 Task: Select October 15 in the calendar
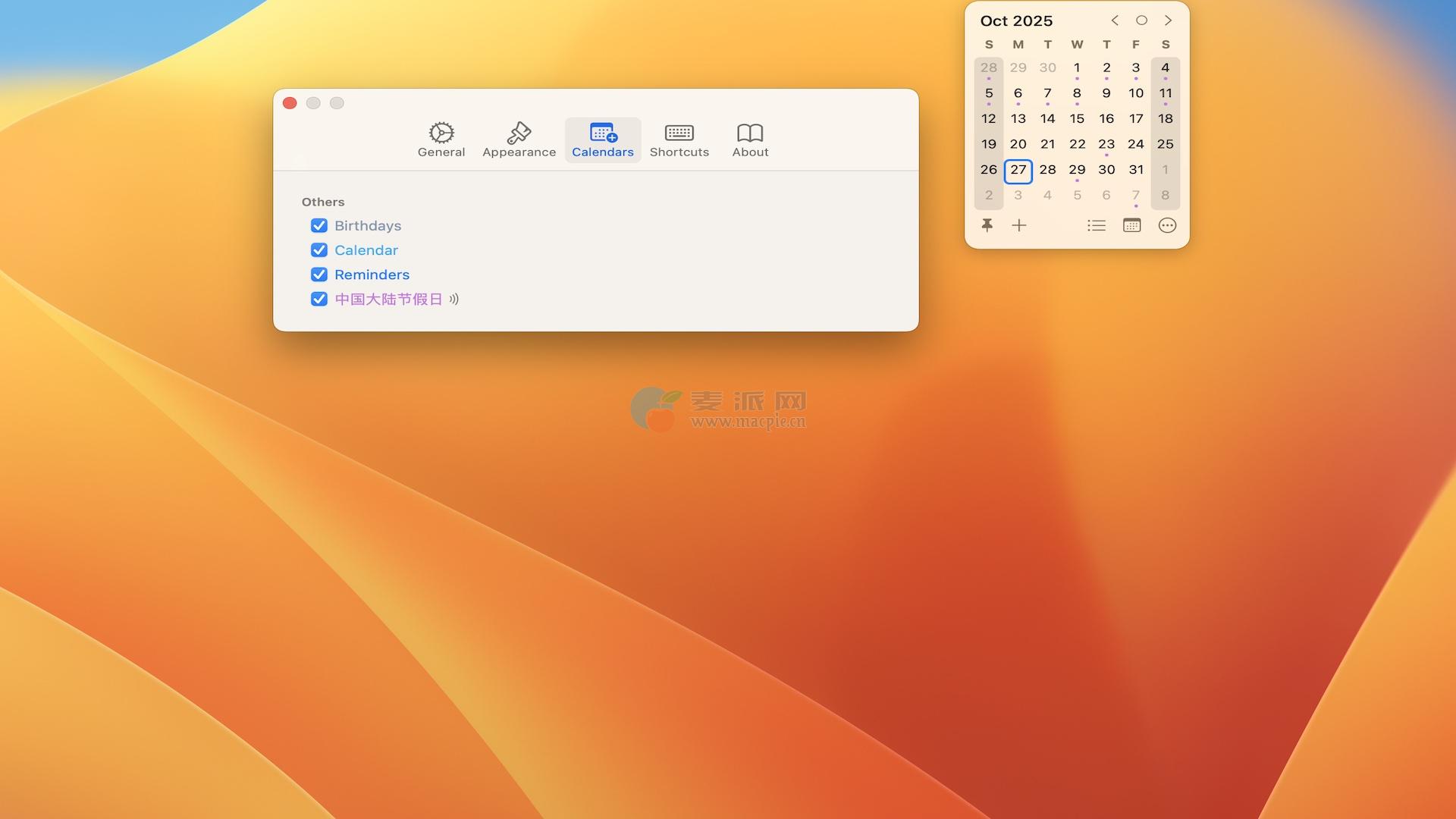1077,119
